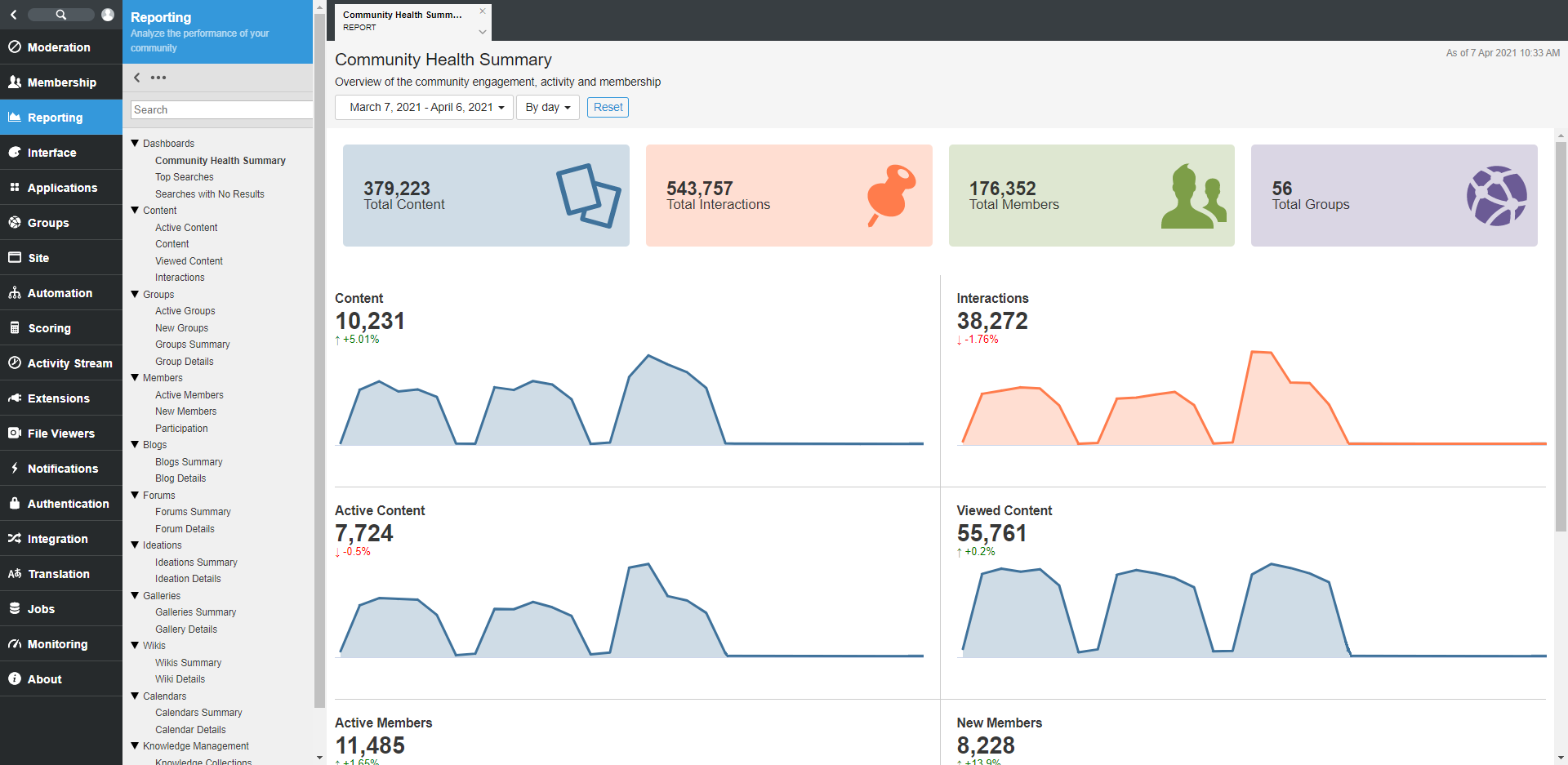This screenshot has height=765, width=1568.
Task: Click the Total Content summary tile
Action: pos(486,196)
